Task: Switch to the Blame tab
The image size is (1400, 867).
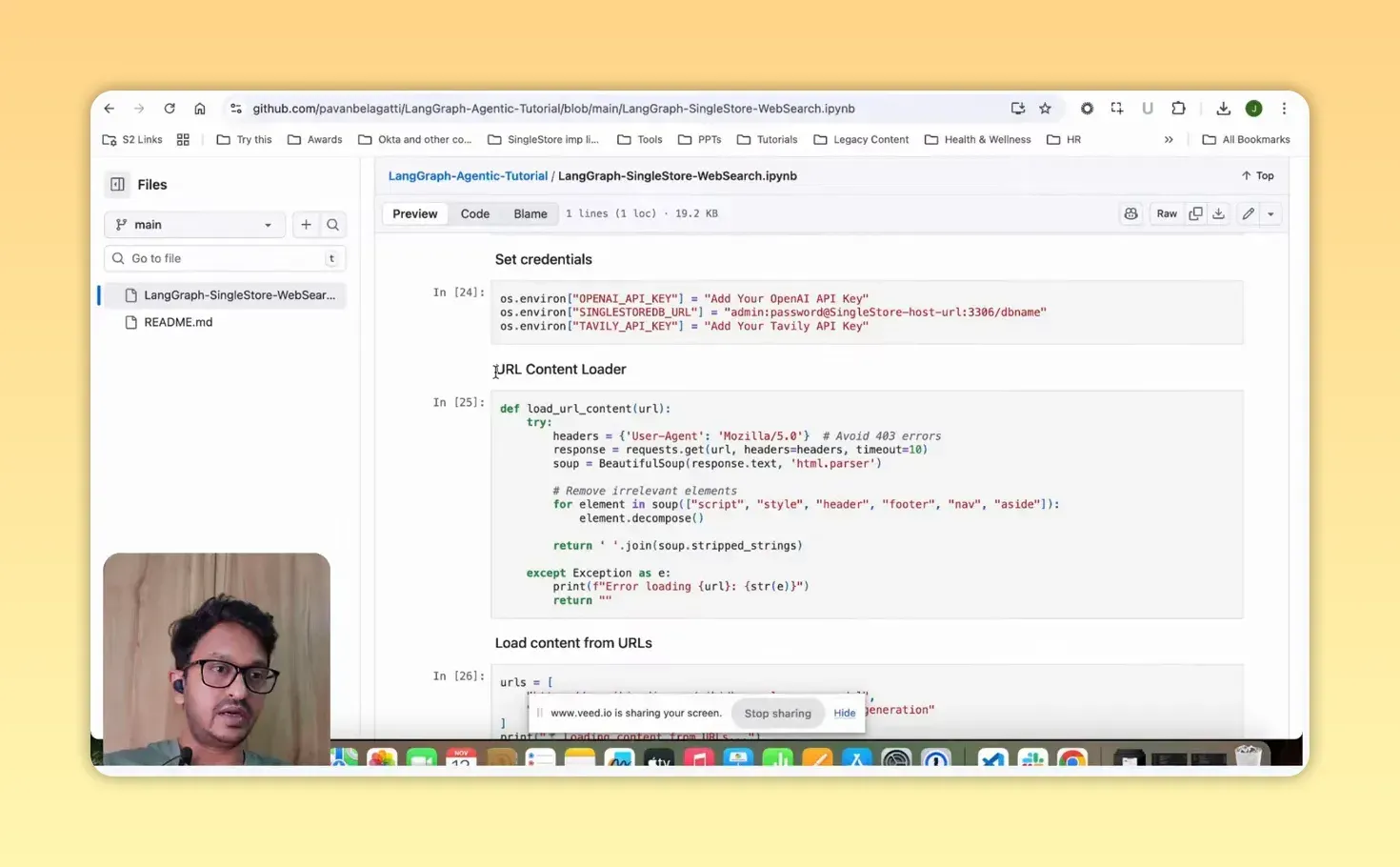Action: [530, 213]
